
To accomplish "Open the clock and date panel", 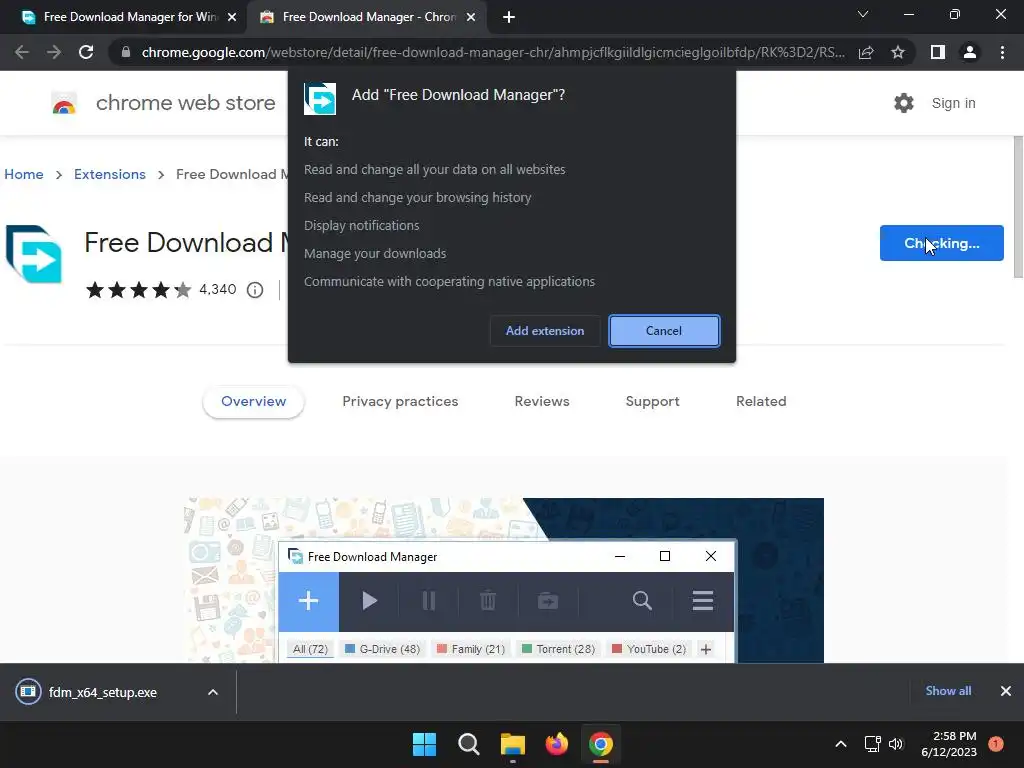I will point(949,744).
